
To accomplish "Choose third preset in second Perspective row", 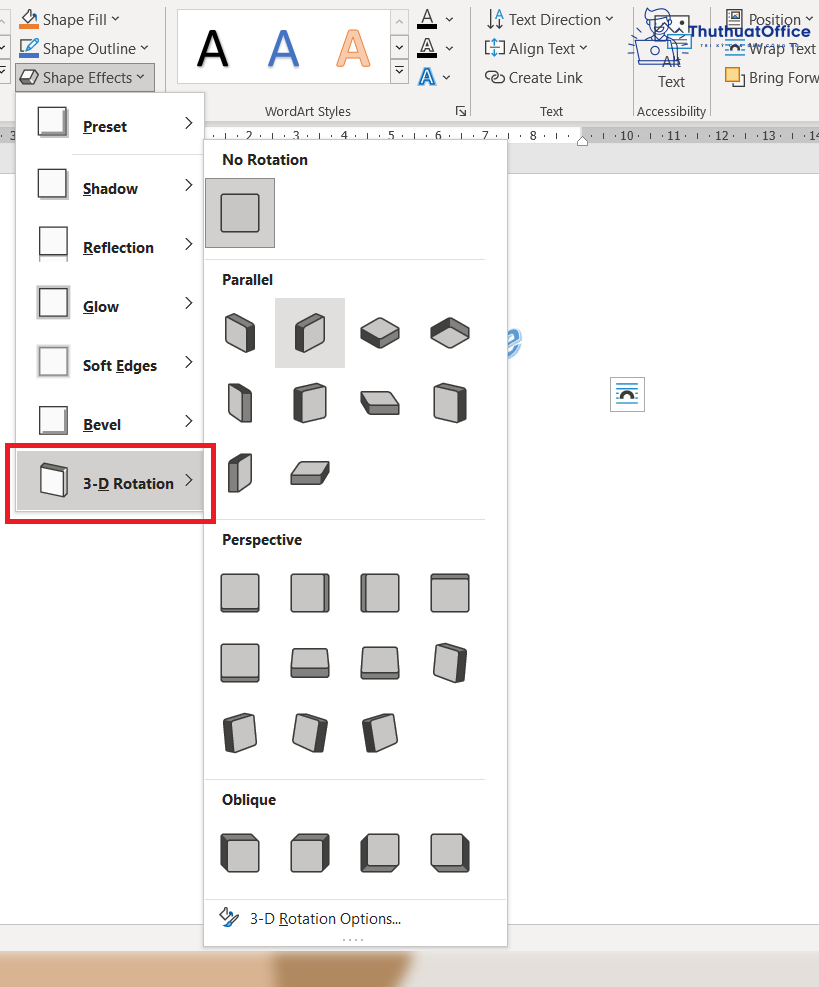I will coord(380,663).
